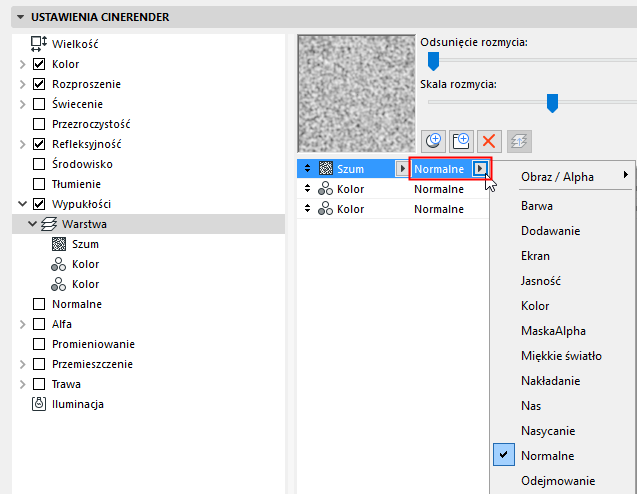
Task: Enable the Przezroczystość checkbox
Action: coord(39,124)
